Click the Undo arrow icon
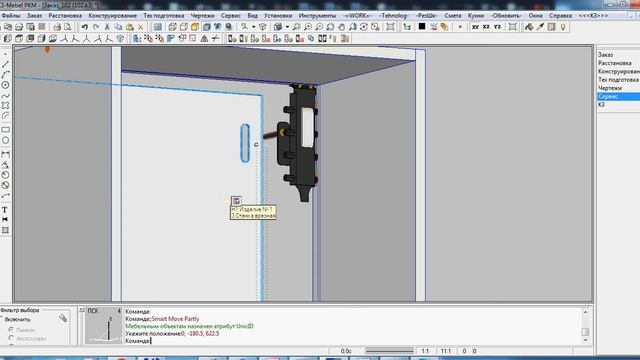The image size is (640, 360). 84,27
